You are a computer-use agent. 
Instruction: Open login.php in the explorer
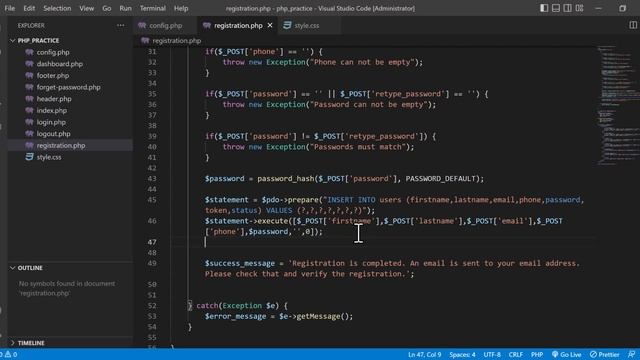51,122
